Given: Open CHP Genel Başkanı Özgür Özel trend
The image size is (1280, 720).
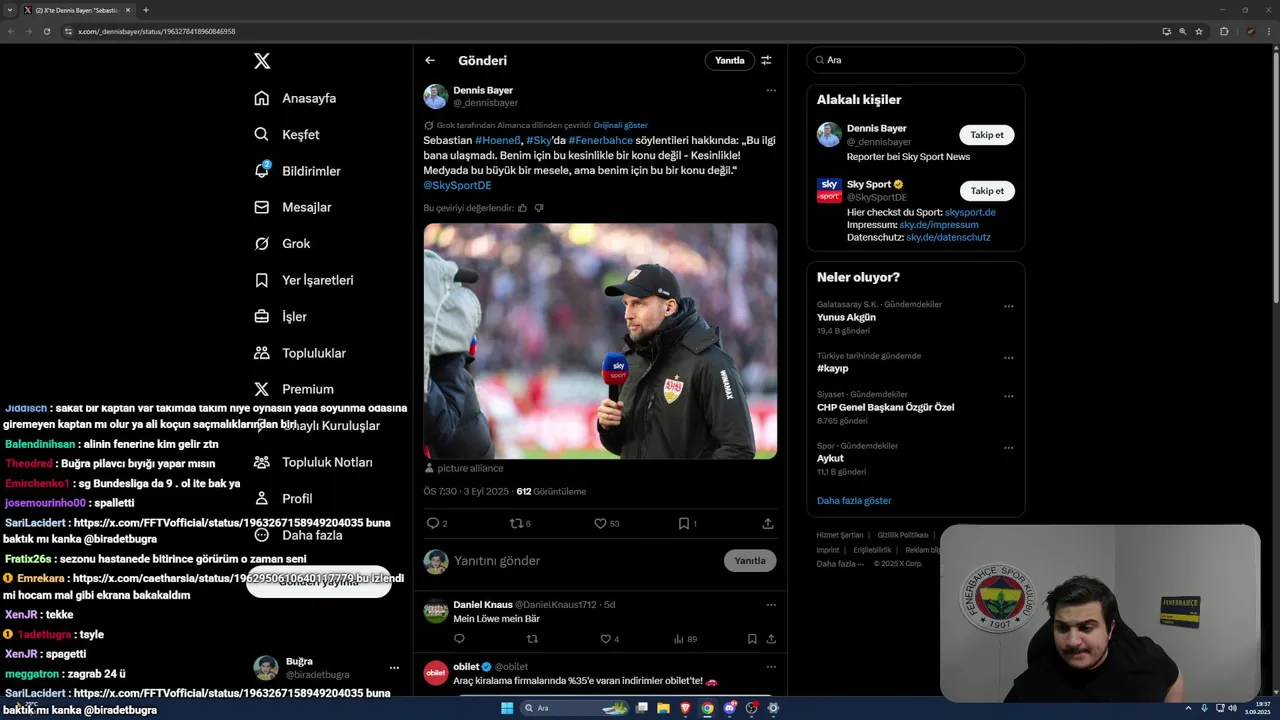Looking at the screenshot, I should 885,407.
